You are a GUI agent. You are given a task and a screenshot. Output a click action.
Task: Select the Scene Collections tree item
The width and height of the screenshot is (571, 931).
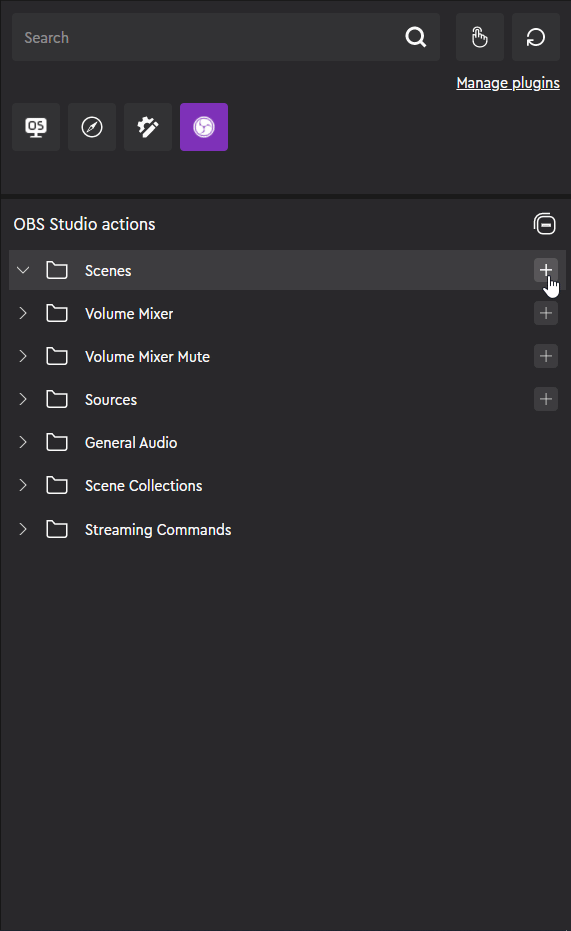tap(287, 486)
